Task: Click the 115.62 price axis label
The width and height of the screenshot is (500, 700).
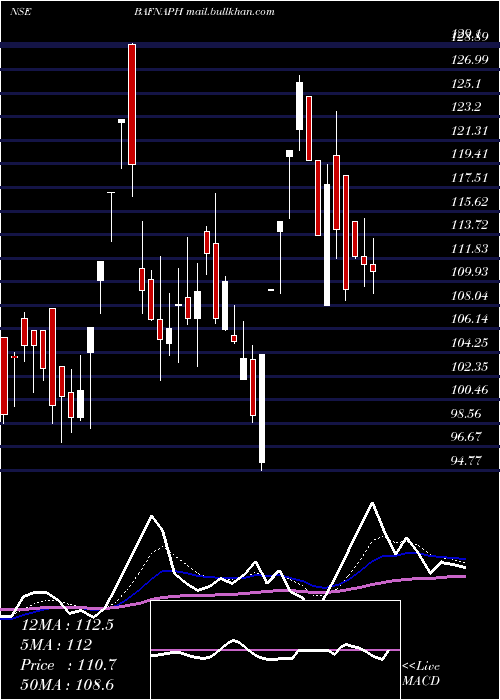Action: (x=469, y=201)
